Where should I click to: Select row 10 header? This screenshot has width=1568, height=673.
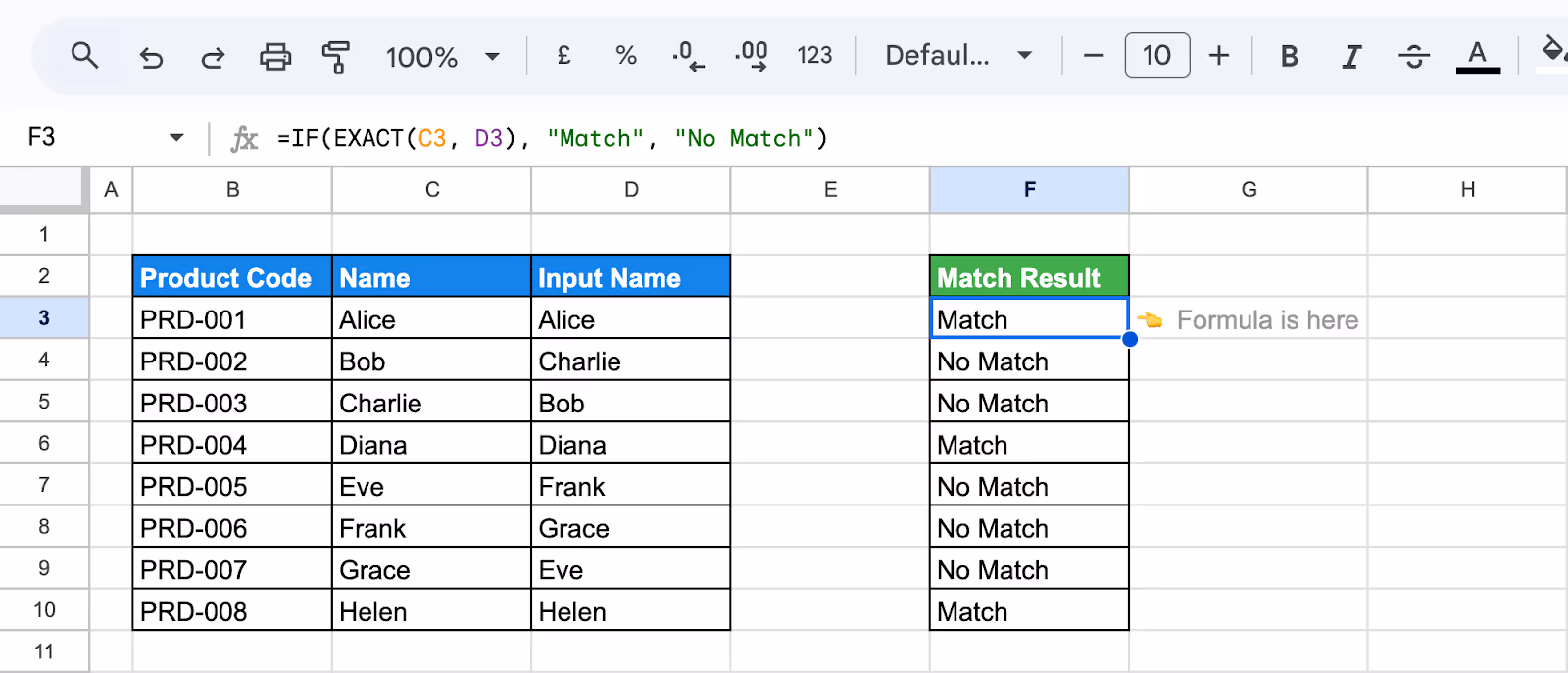[44, 610]
